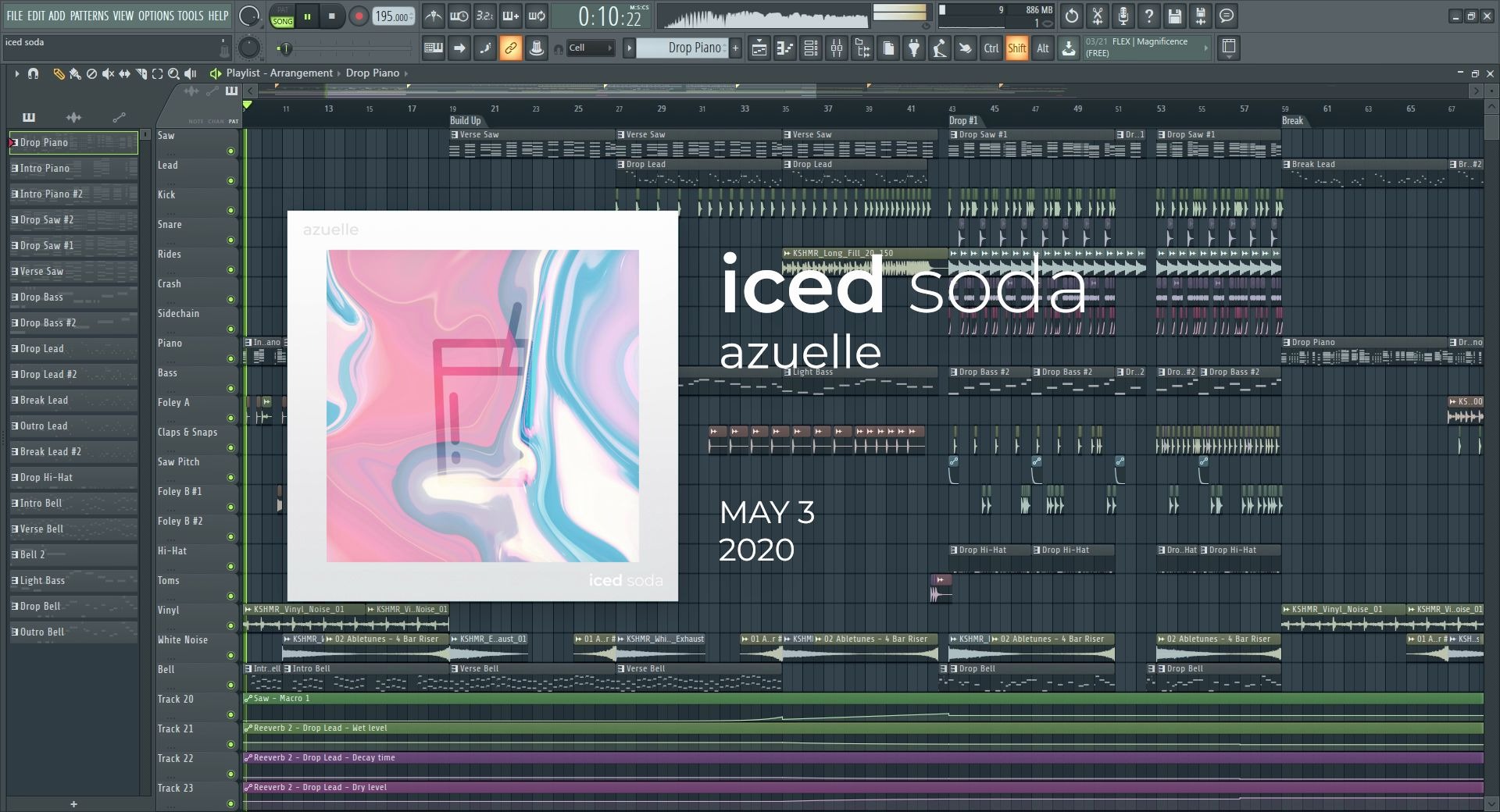
Task: Select the pencil draw tool
Action: [59, 73]
